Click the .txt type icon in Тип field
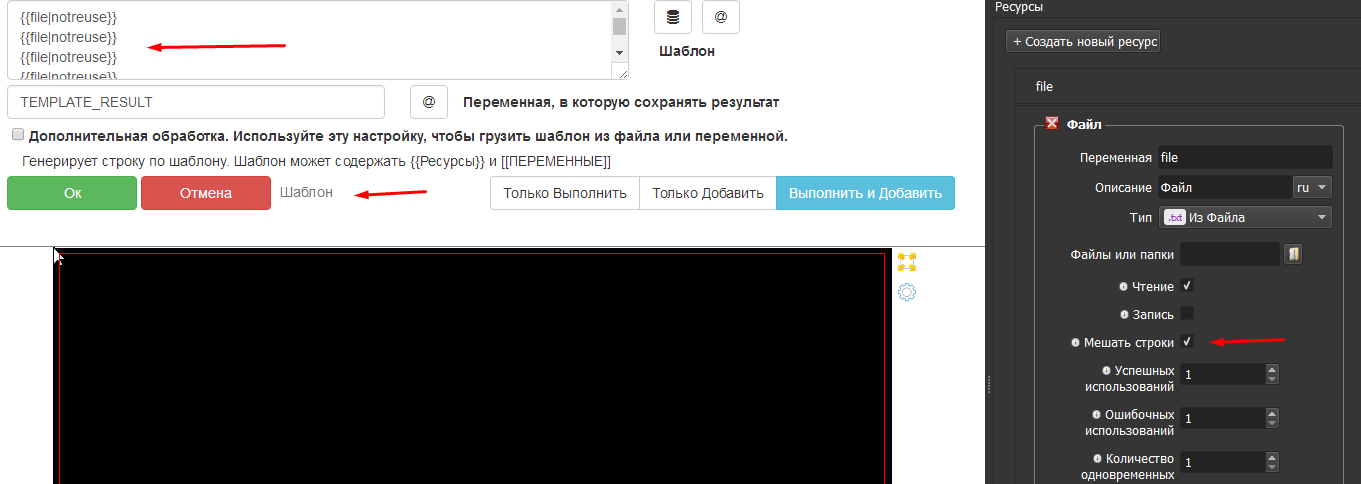 [1175, 217]
